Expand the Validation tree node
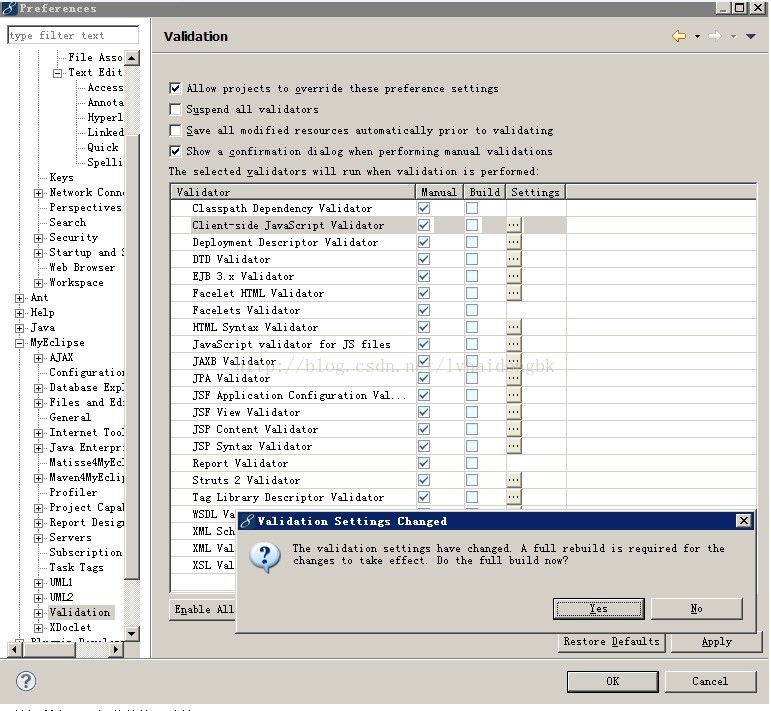Screen dimensions: 771x711 click(x=38, y=613)
